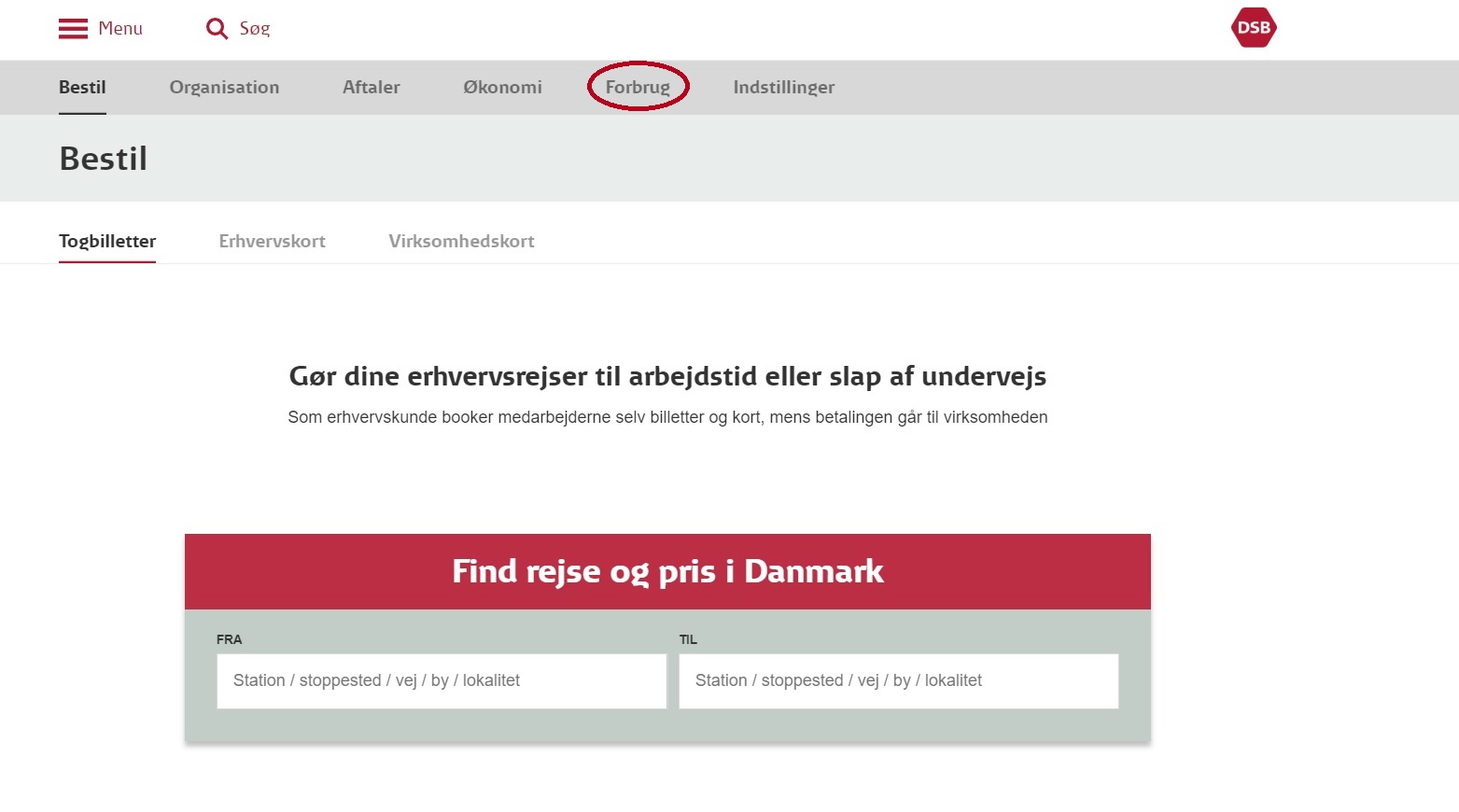Open the Forbrug navigation section

pyautogui.click(x=638, y=87)
